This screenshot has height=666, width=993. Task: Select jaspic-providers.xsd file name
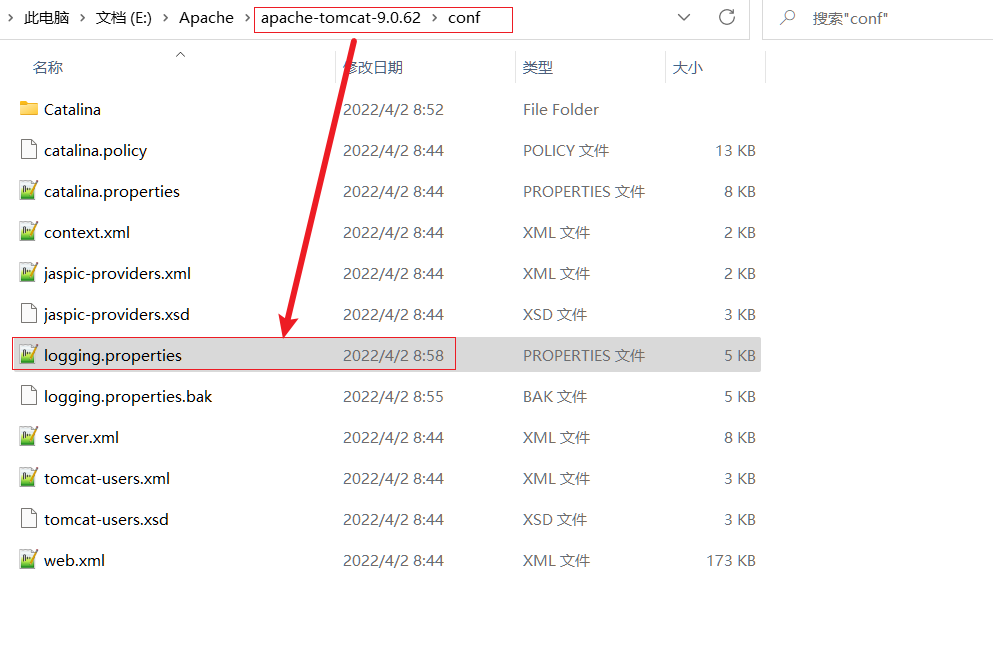click(117, 315)
